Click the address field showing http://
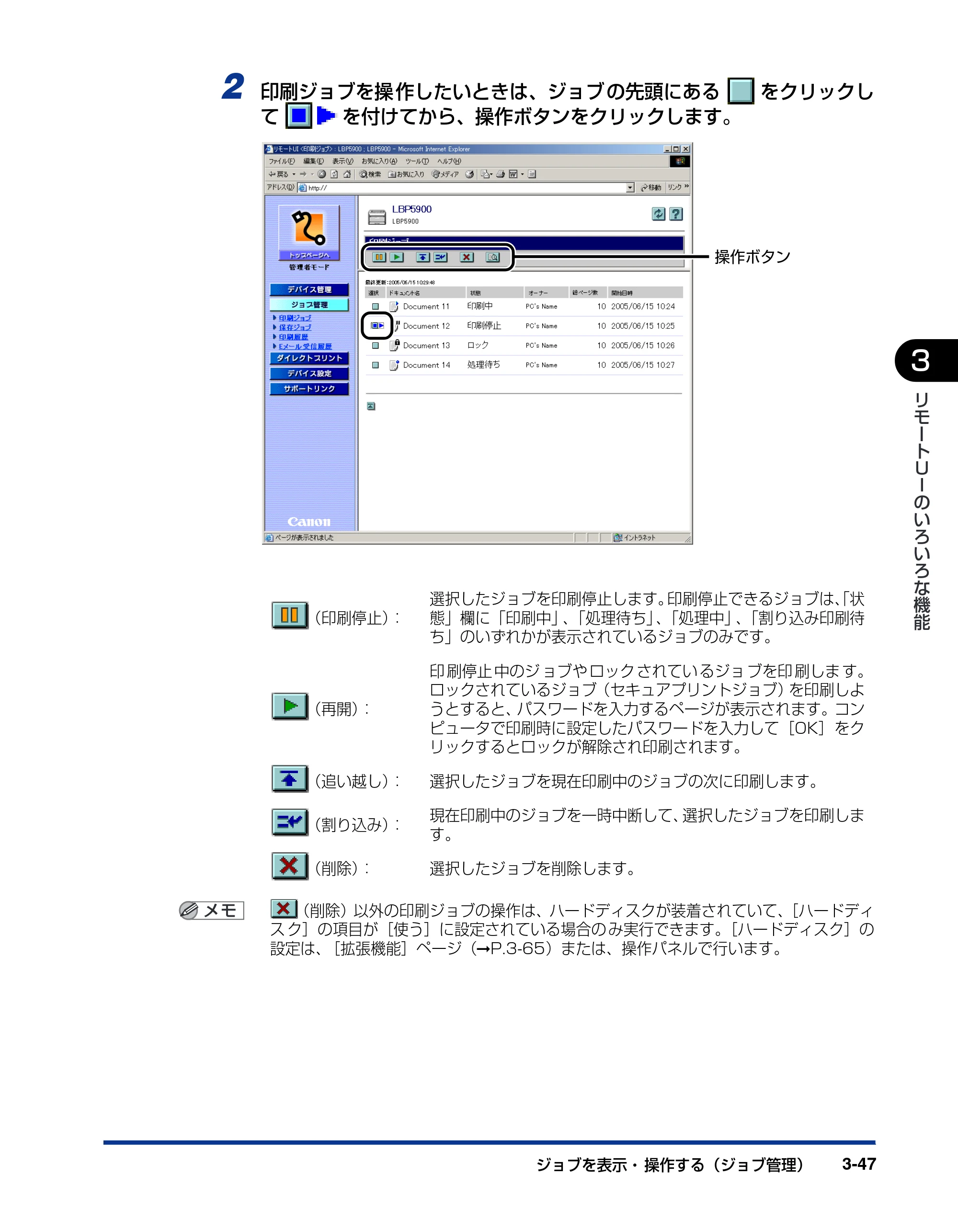958x1232 pixels. click(x=461, y=188)
